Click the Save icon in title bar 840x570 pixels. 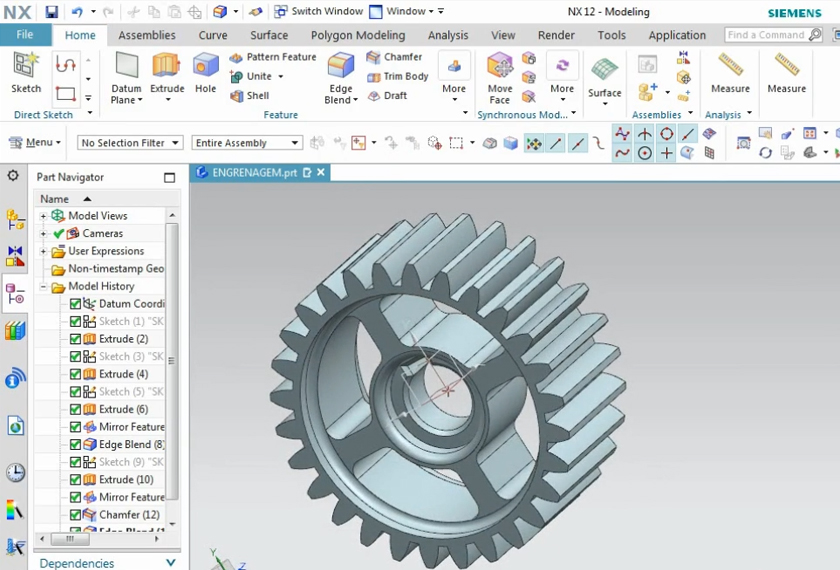(51, 12)
